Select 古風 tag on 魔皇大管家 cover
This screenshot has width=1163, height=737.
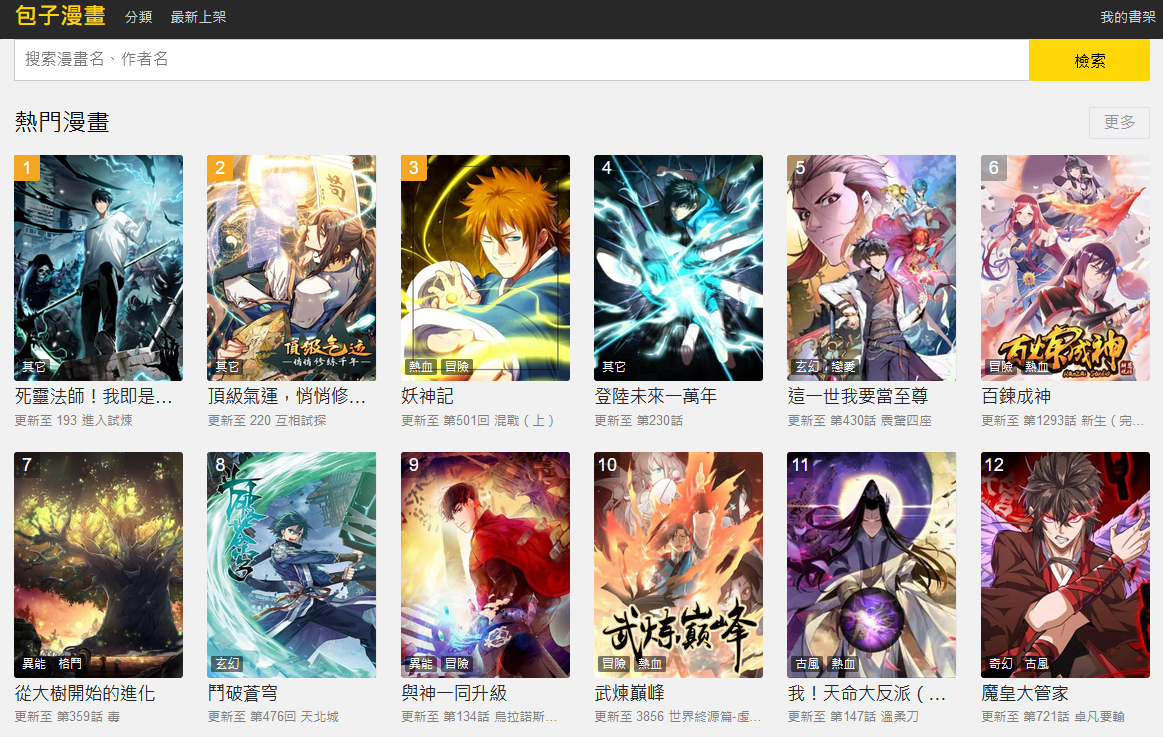pyautogui.click(x=1037, y=664)
